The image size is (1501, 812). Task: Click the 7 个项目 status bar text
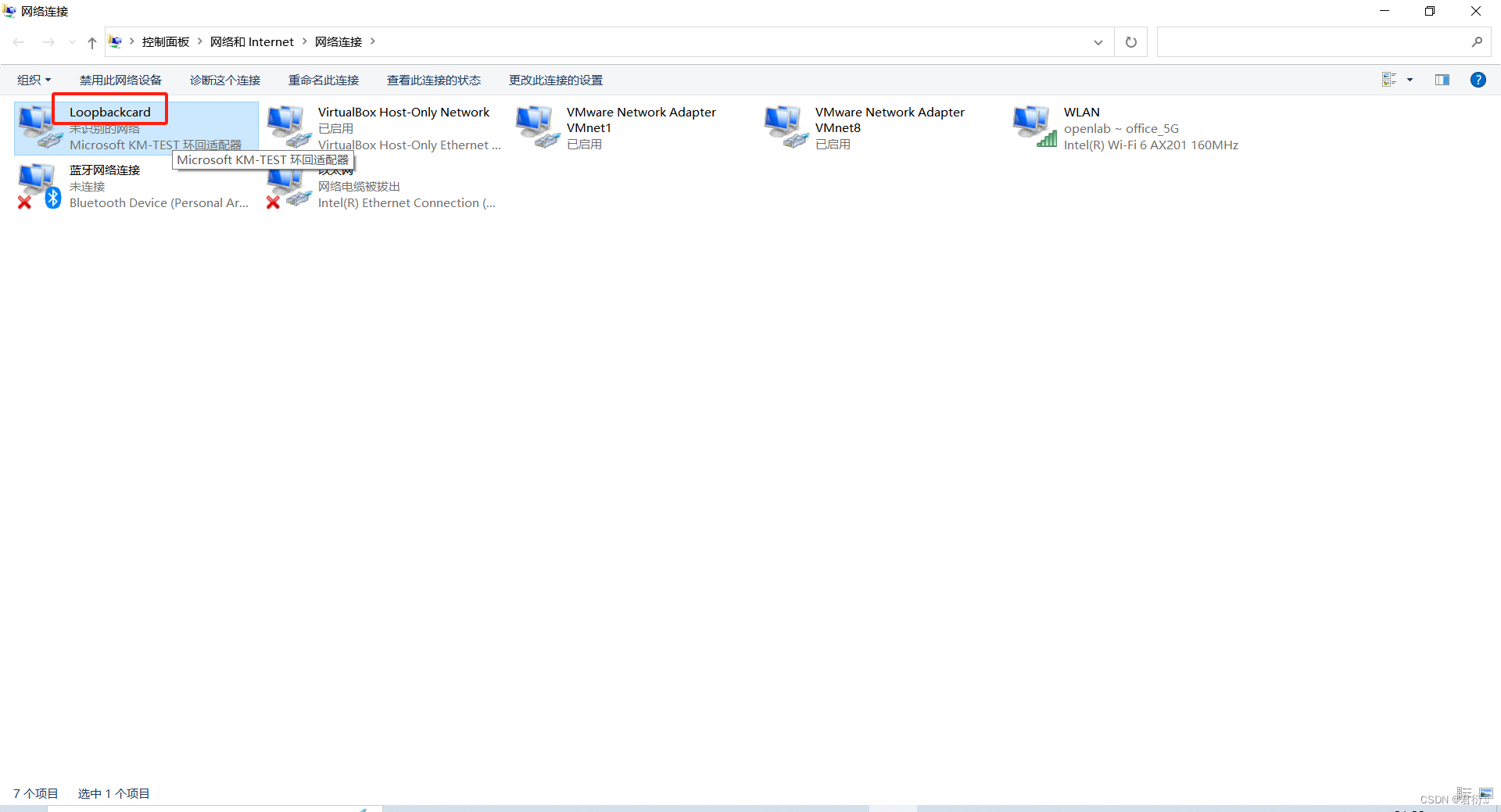36,793
